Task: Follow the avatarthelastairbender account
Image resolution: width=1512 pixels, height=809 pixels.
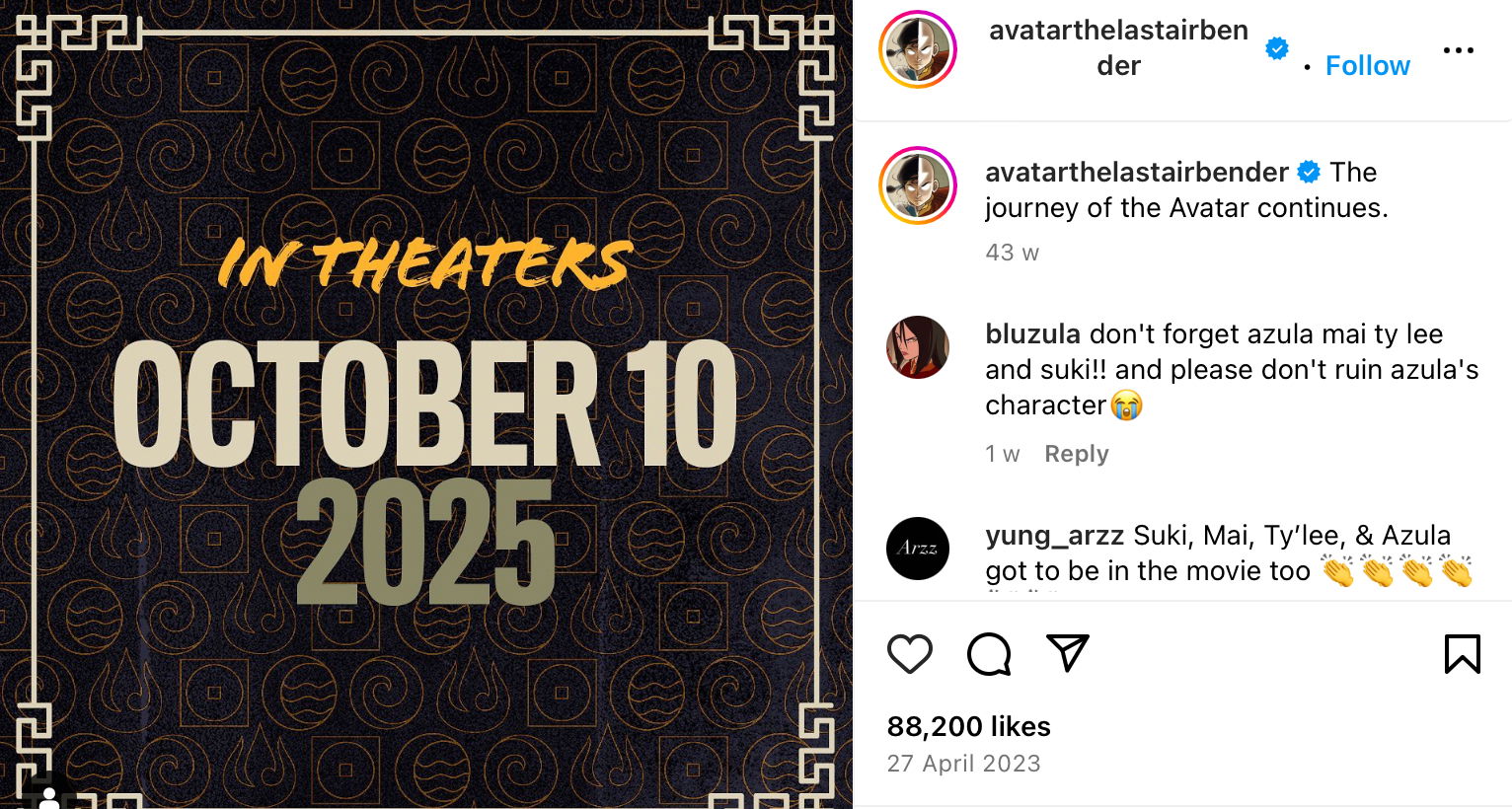Action: 1367,66
